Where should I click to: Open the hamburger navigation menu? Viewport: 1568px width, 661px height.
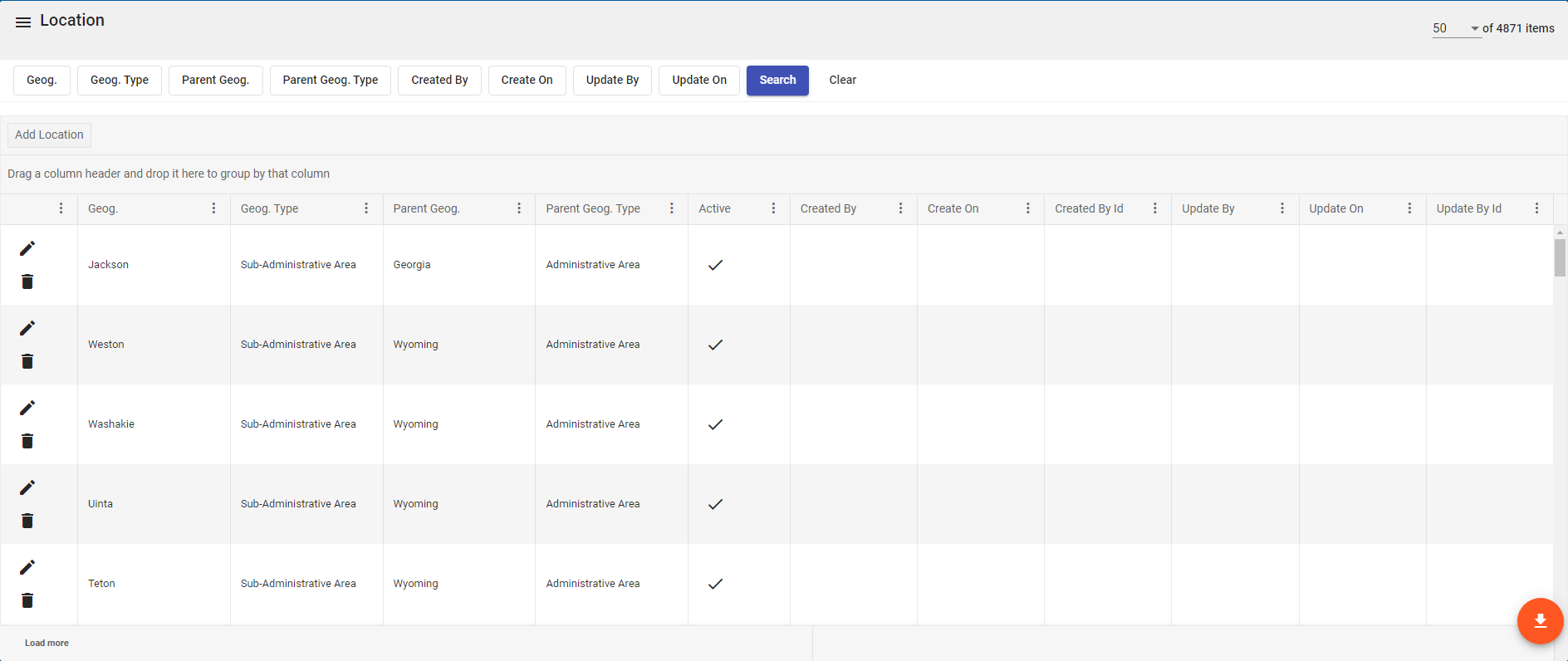coord(23,22)
